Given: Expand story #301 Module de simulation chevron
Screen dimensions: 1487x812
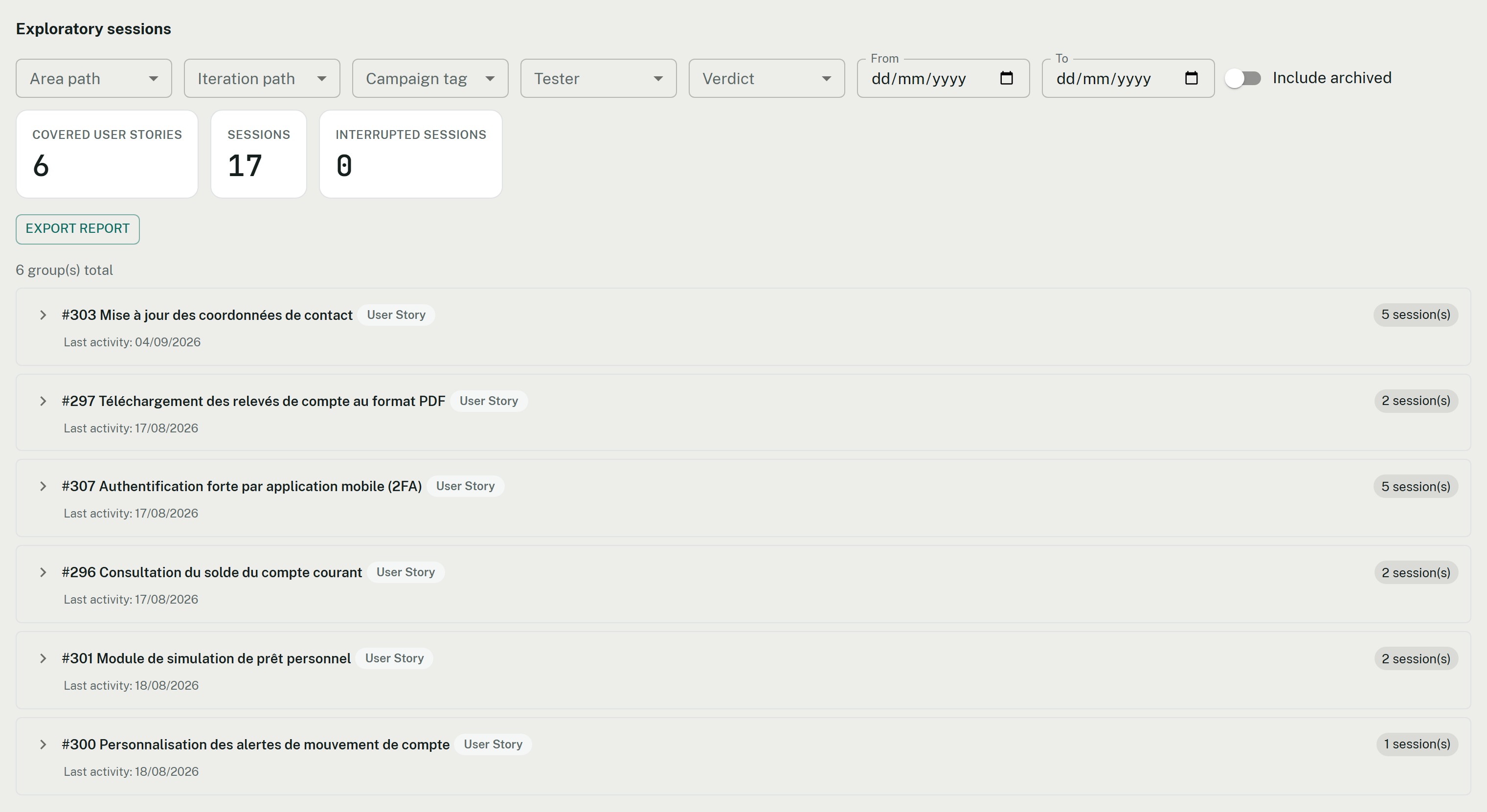Looking at the screenshot, I should point(43,658).
